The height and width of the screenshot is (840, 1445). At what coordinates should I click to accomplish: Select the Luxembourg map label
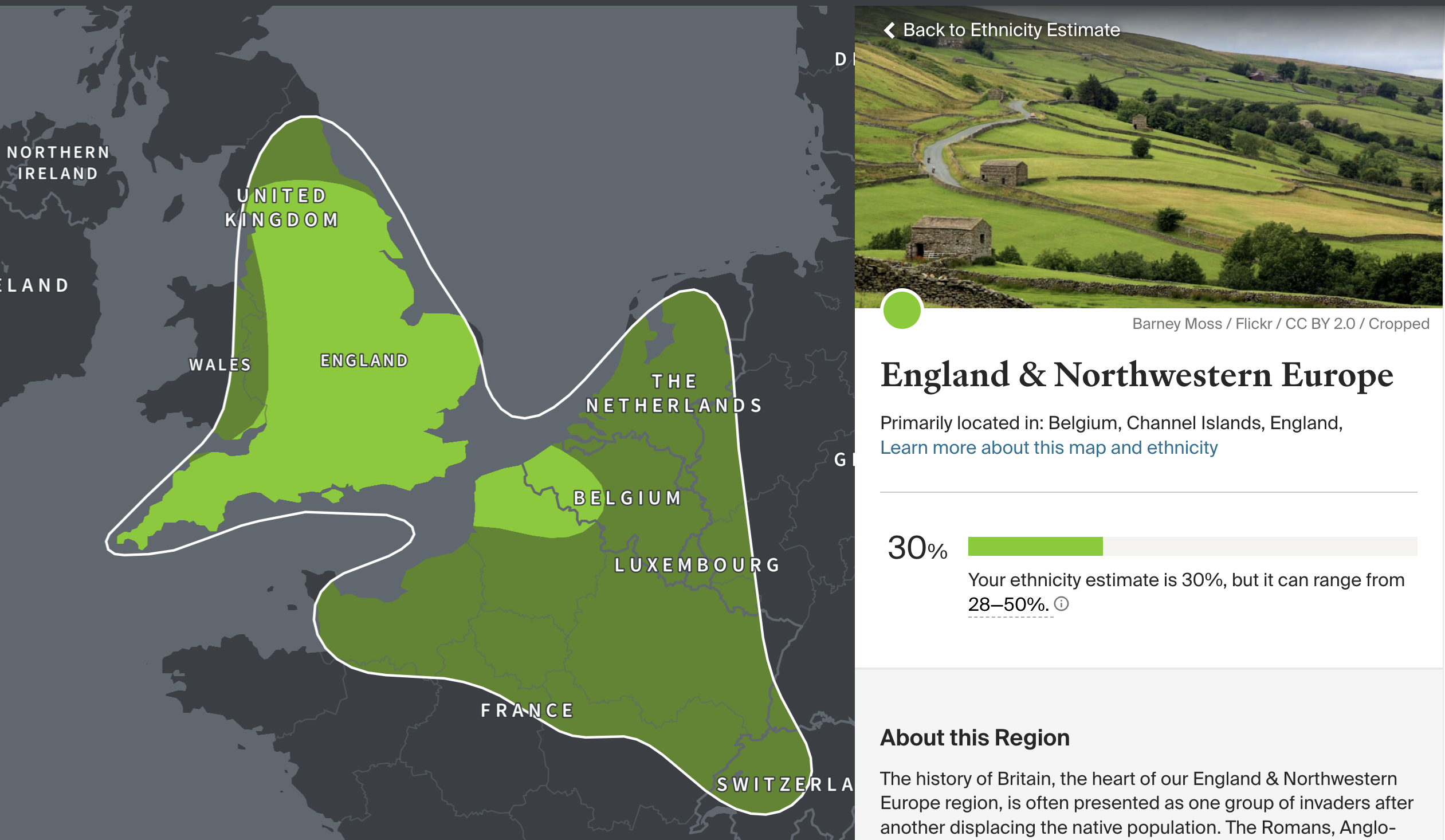pos(697,565)
